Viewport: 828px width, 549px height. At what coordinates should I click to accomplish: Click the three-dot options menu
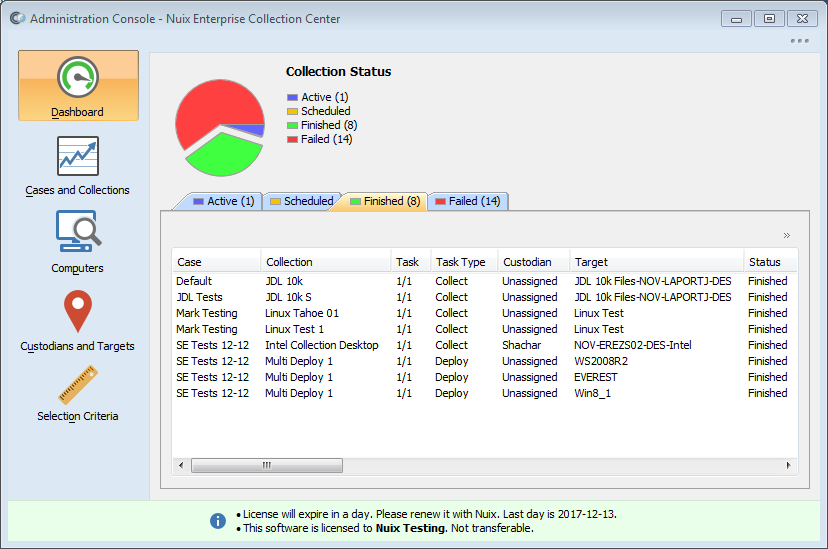point(799,41)
